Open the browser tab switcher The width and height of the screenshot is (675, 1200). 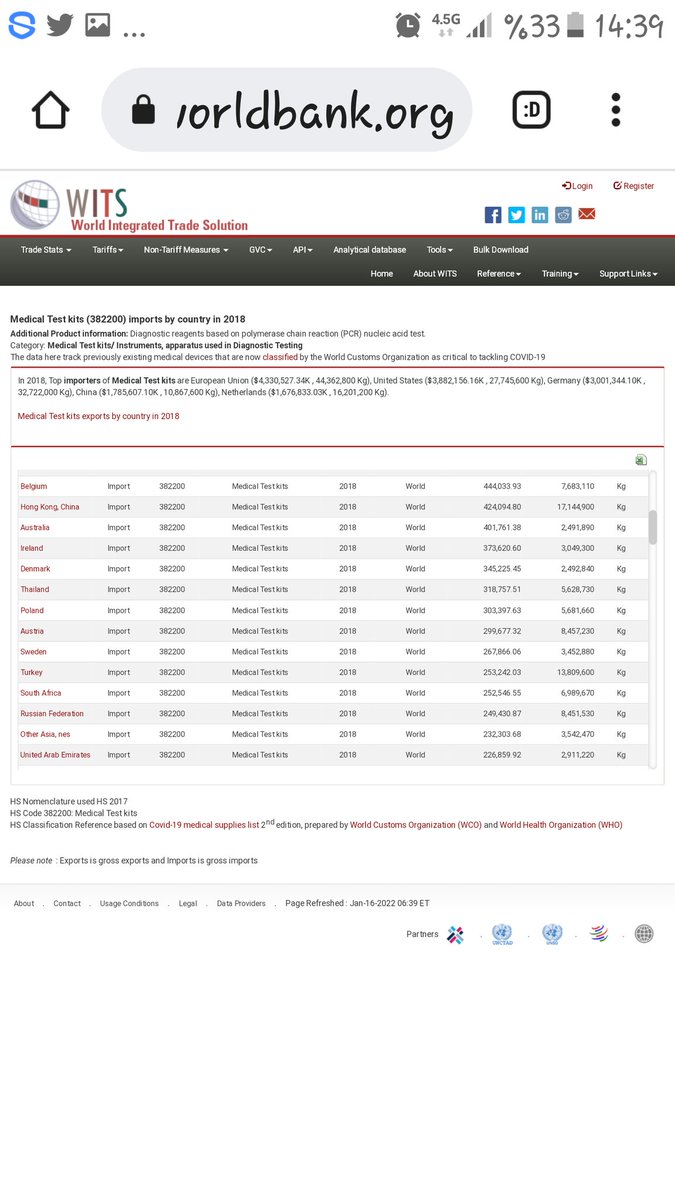pos(531,110)
